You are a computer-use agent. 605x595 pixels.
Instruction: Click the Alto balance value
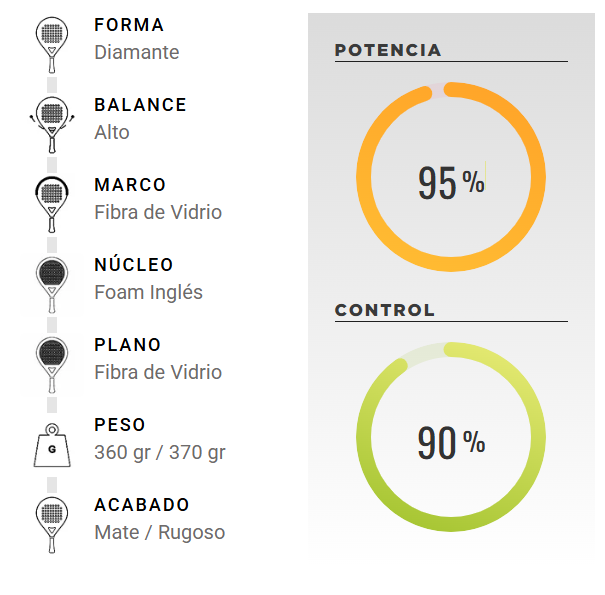112,132
